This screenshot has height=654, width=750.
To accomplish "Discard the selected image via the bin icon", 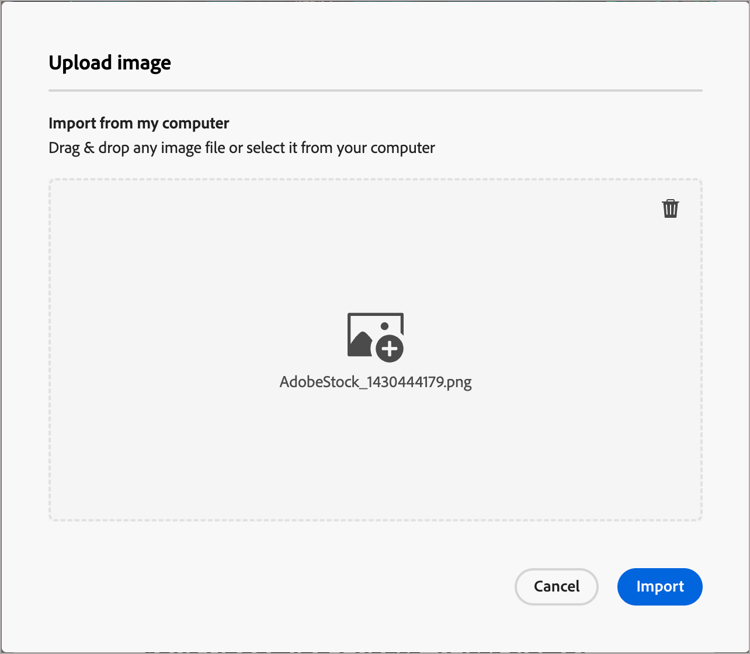I will pos(670,208).
